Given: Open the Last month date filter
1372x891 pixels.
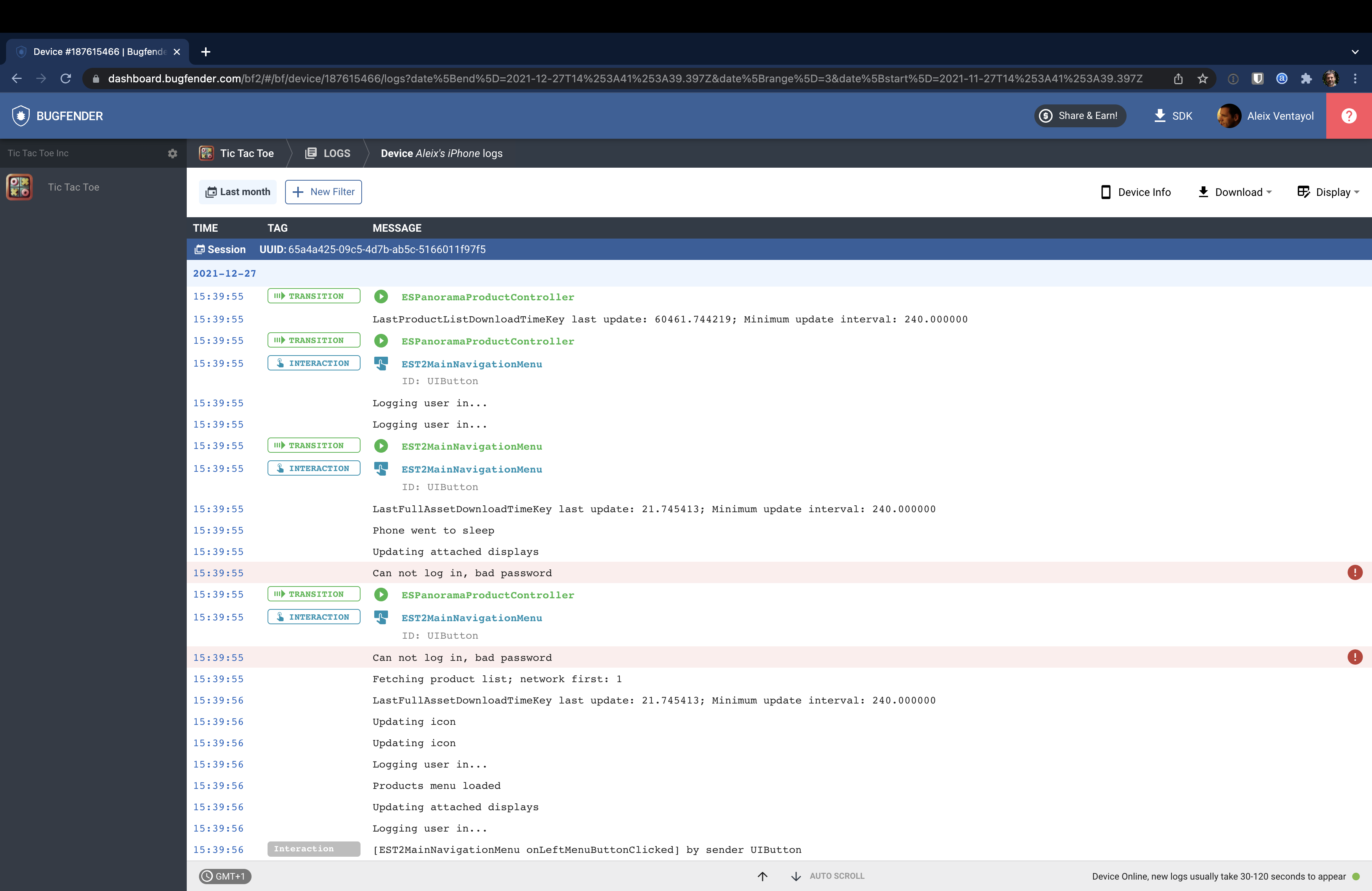Looking at the screenshot, I should pos(237,192).
